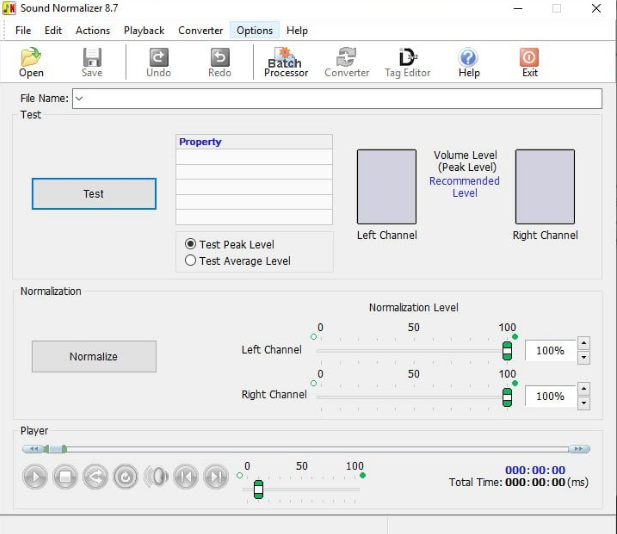Open the Batch Processor tool
Image resolution: width=617 pixels, height=534 pixels.
[286, 62]
